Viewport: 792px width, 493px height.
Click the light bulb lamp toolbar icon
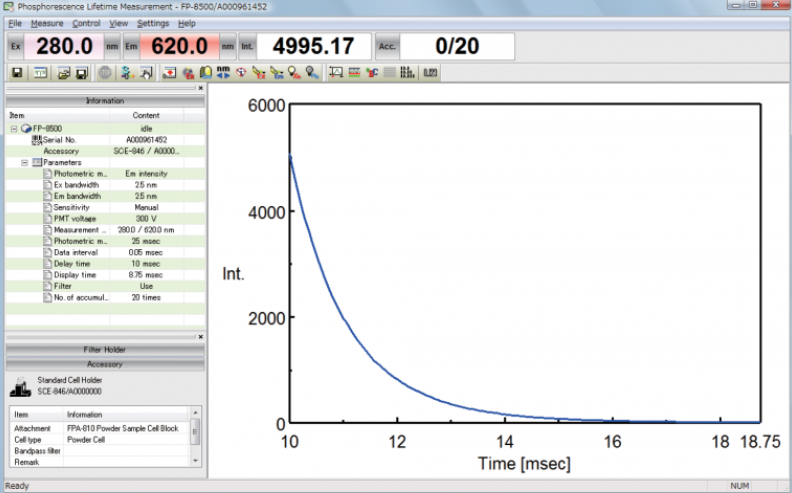206,73
